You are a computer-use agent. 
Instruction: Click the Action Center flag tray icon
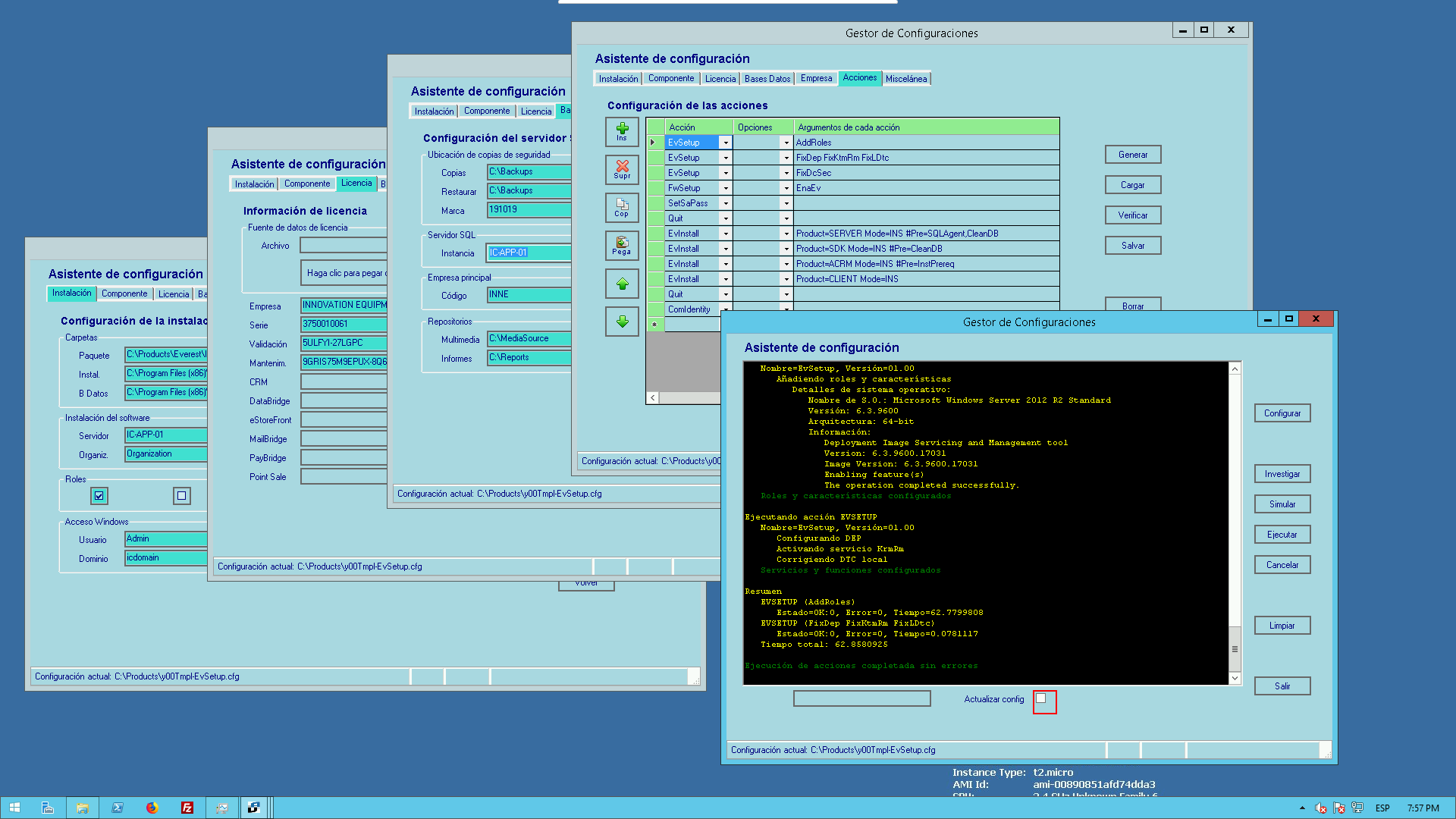pos(1339,808)
